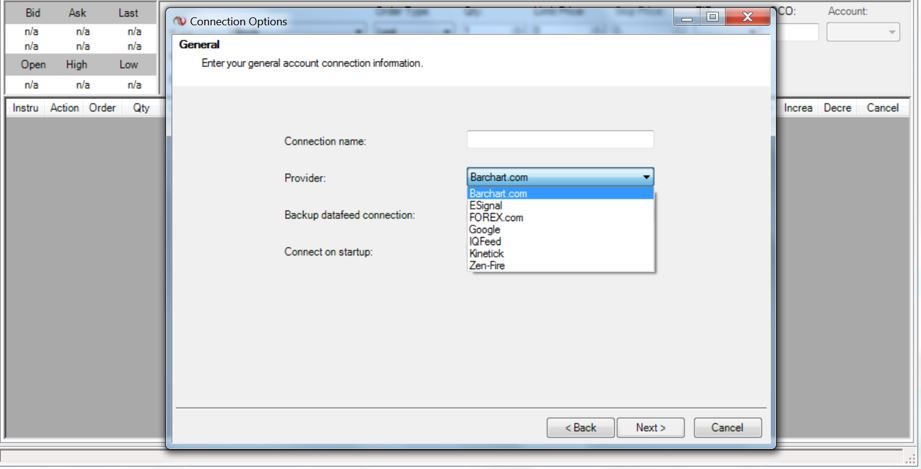Click the Connection name label
Screen dimensions: 921x469
click(325, 141)
